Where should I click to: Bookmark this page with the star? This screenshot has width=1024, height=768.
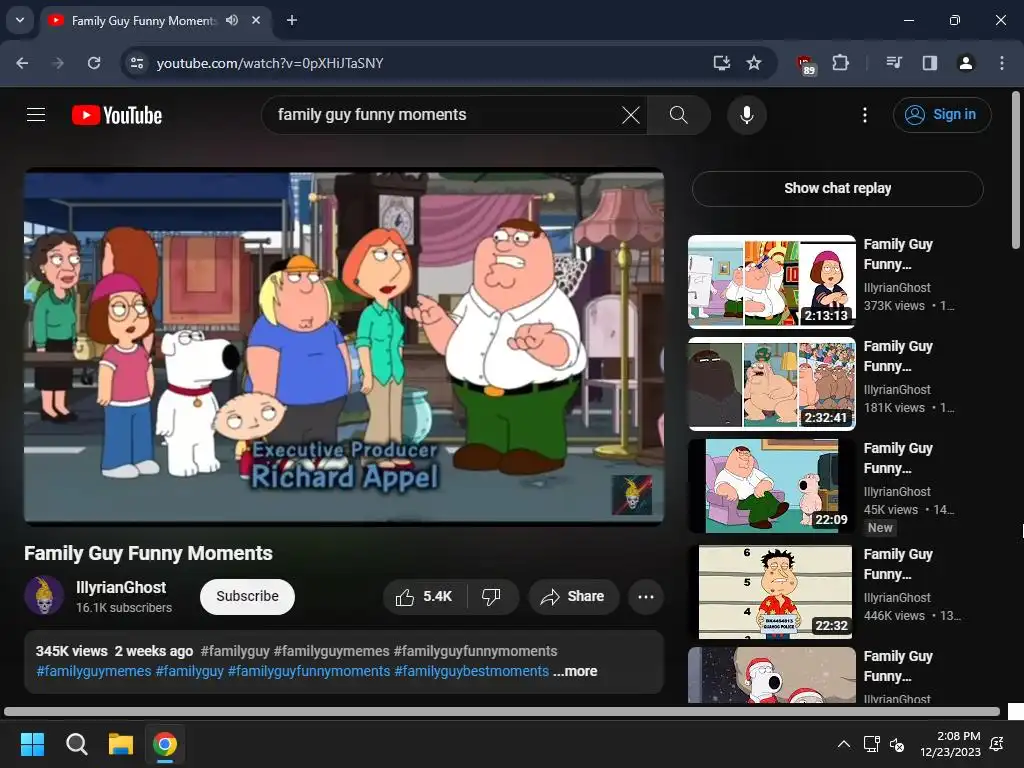[x=754, y=63]
